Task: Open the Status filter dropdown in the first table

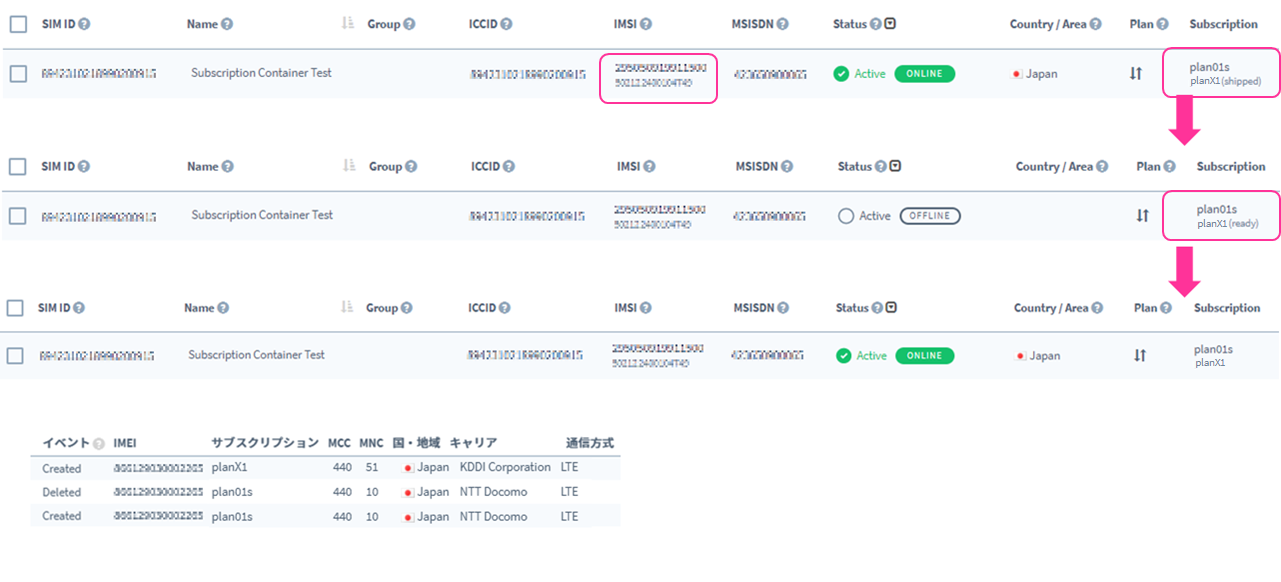Action: (890, 24)
